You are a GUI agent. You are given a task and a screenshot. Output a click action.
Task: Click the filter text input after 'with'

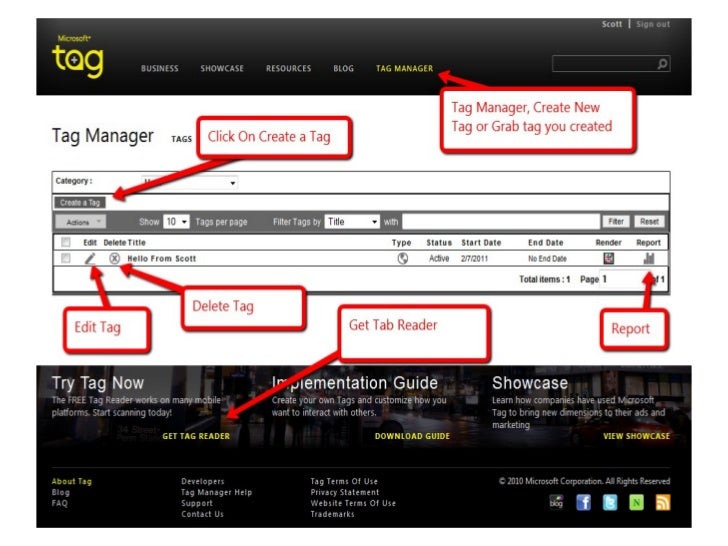500,221
